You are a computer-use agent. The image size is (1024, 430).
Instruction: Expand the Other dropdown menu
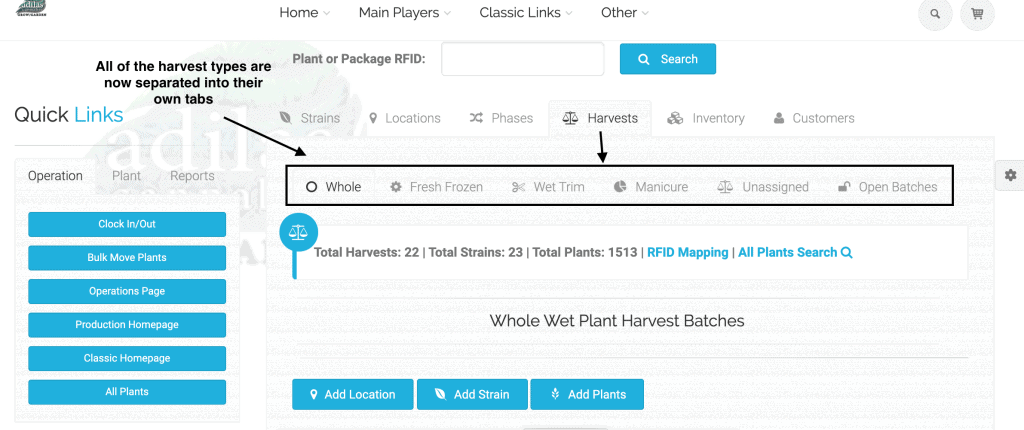[625, 12]
